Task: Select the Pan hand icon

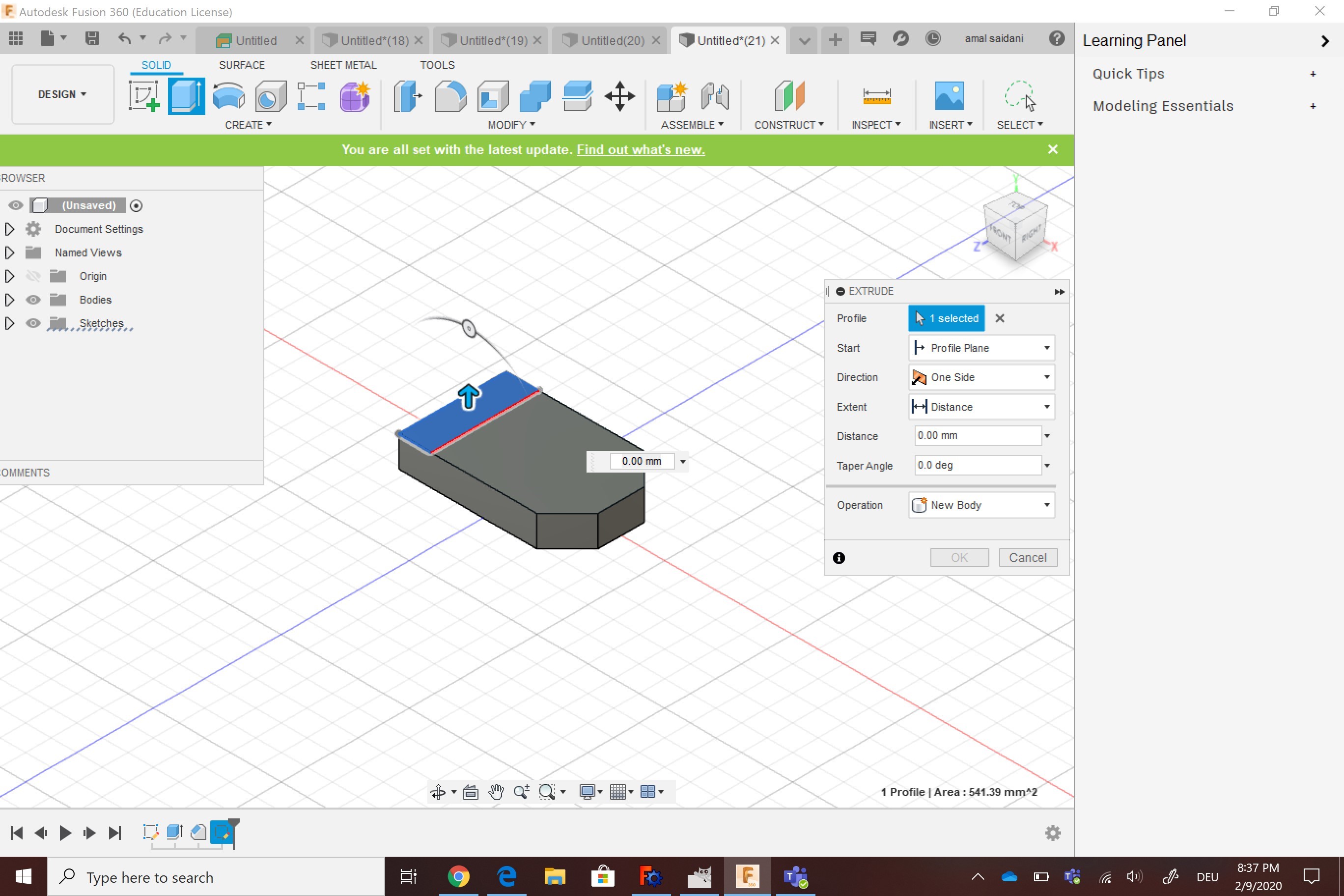Action: [496, 791]
